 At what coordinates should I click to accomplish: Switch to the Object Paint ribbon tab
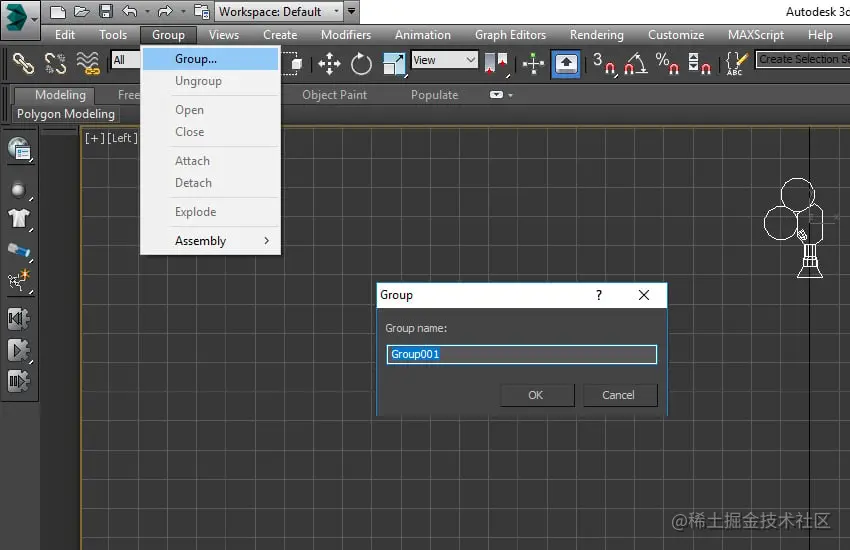point(334,95)
